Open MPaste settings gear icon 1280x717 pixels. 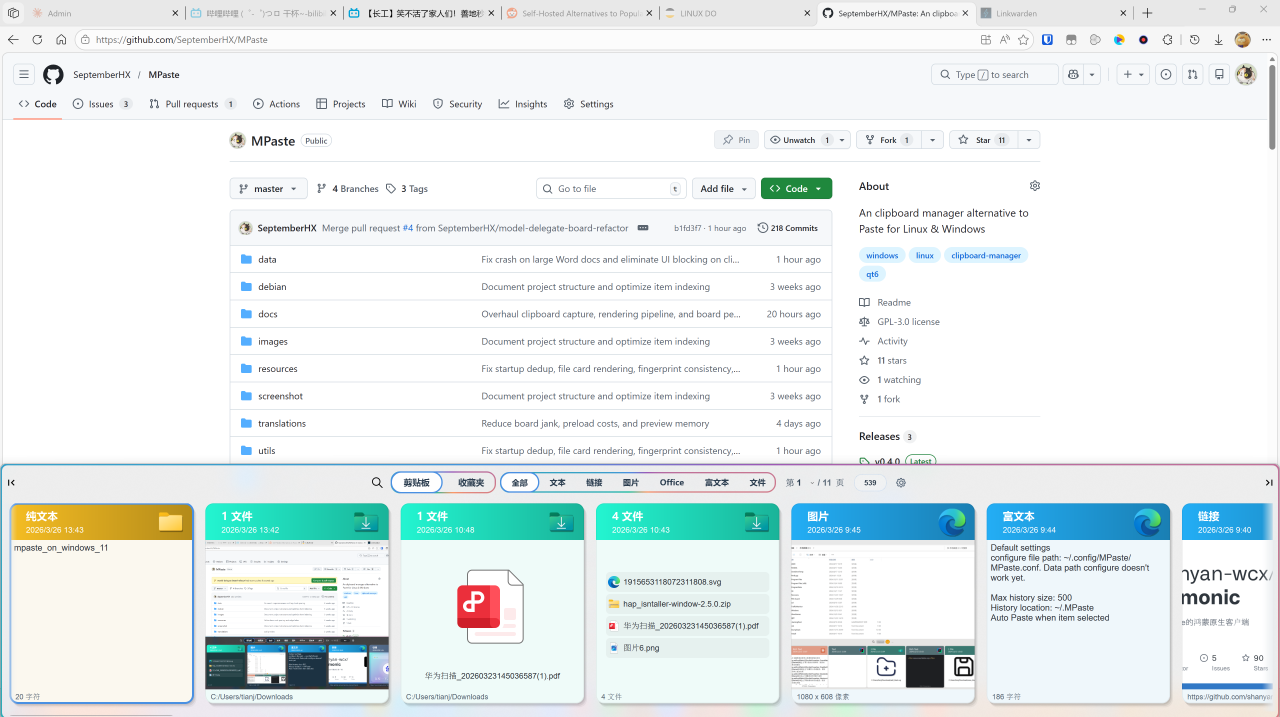point(901,483)
